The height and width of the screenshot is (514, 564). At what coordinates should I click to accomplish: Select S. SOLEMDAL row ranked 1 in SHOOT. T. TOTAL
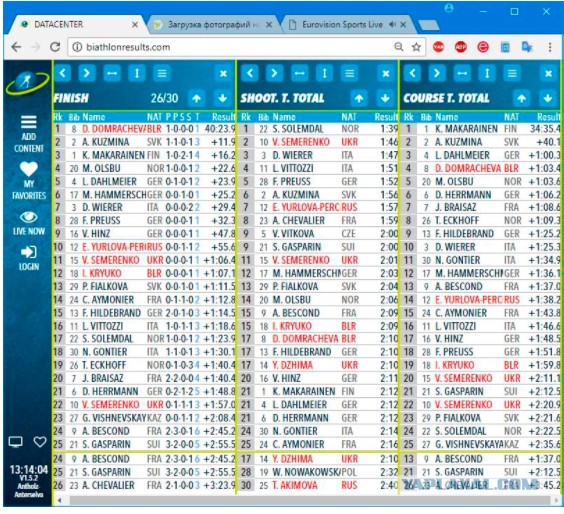tap(318, 129)
